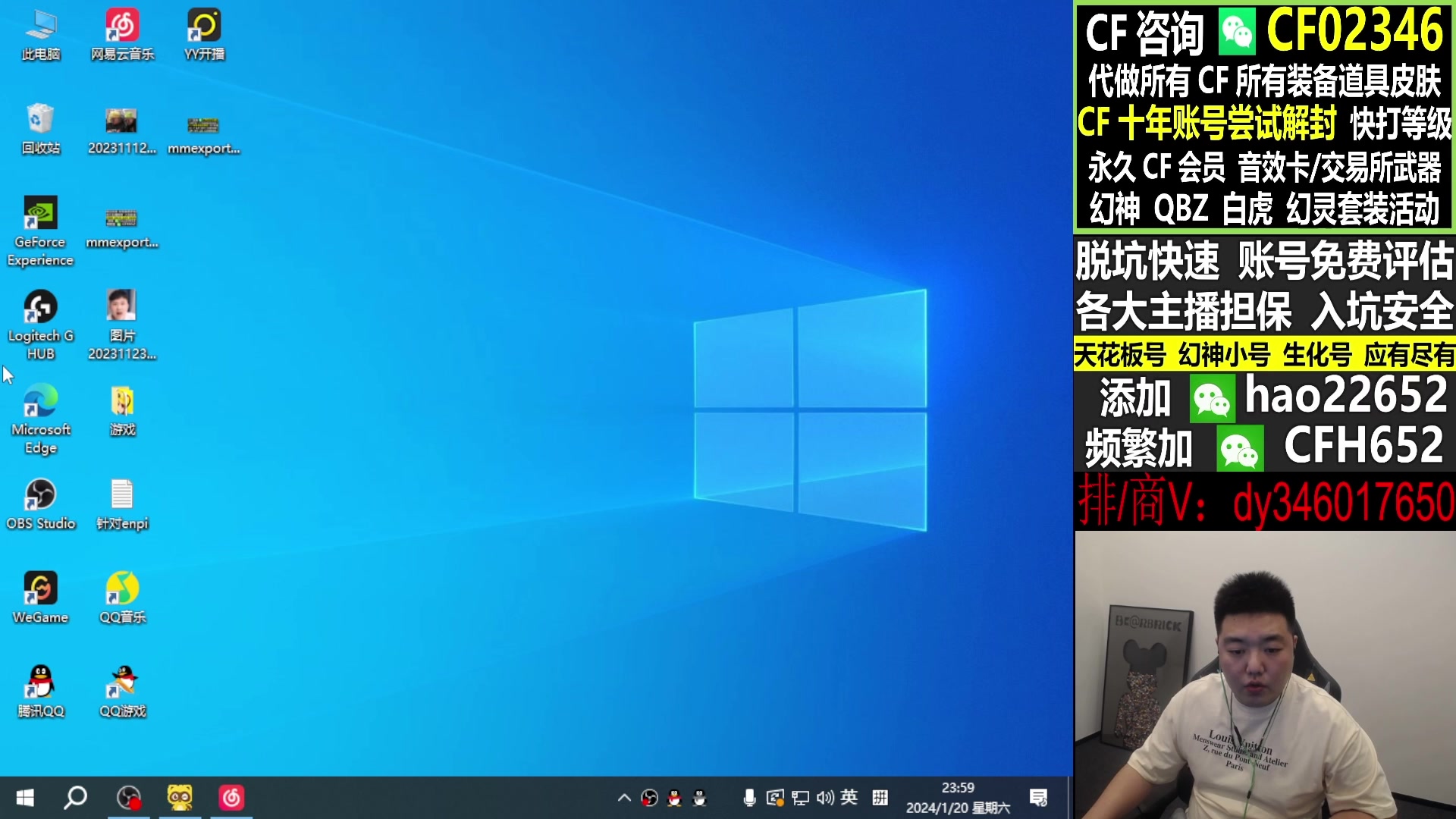Open the Windows Start menu
Viewport: 1456px width, 819px height.
pos(25,798)
